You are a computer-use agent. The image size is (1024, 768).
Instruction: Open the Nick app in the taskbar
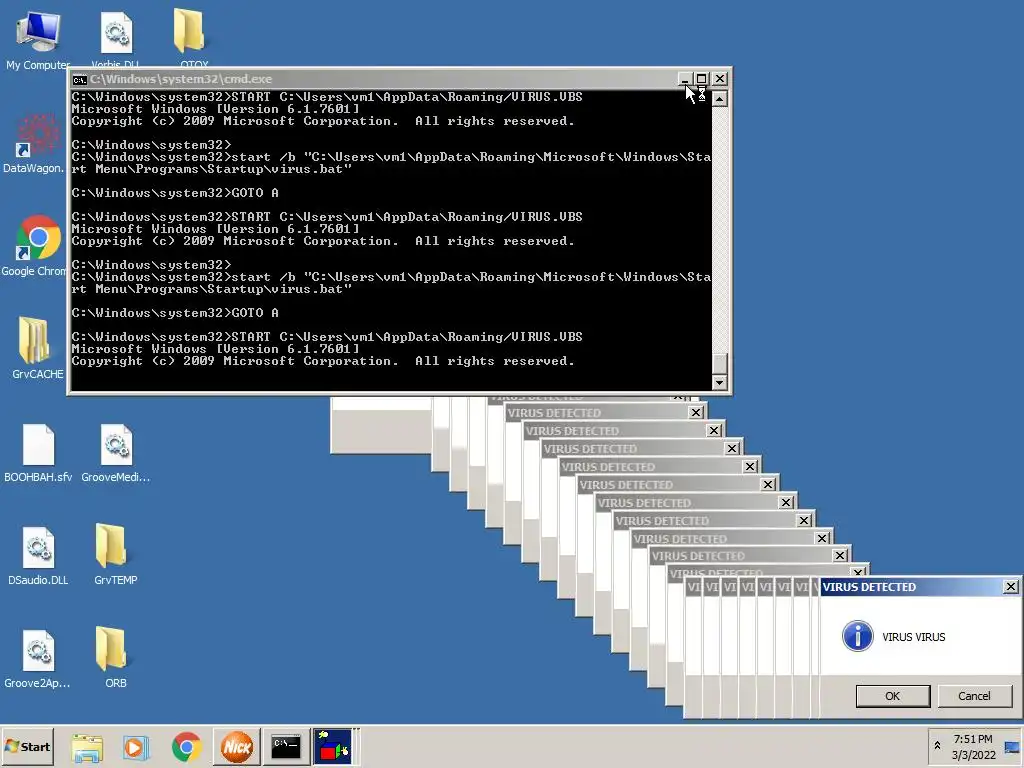[x=236, y=746]
